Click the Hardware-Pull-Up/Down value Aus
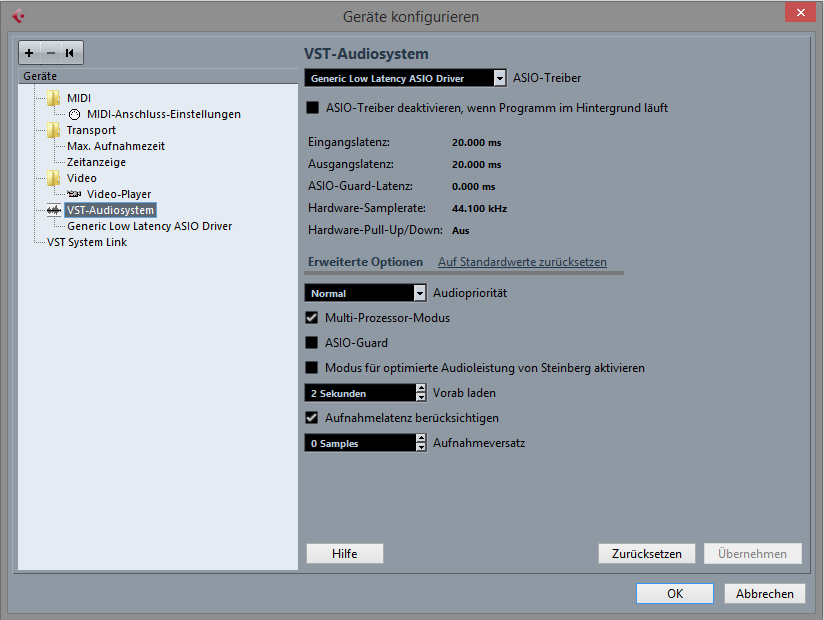 click(460, 231)
